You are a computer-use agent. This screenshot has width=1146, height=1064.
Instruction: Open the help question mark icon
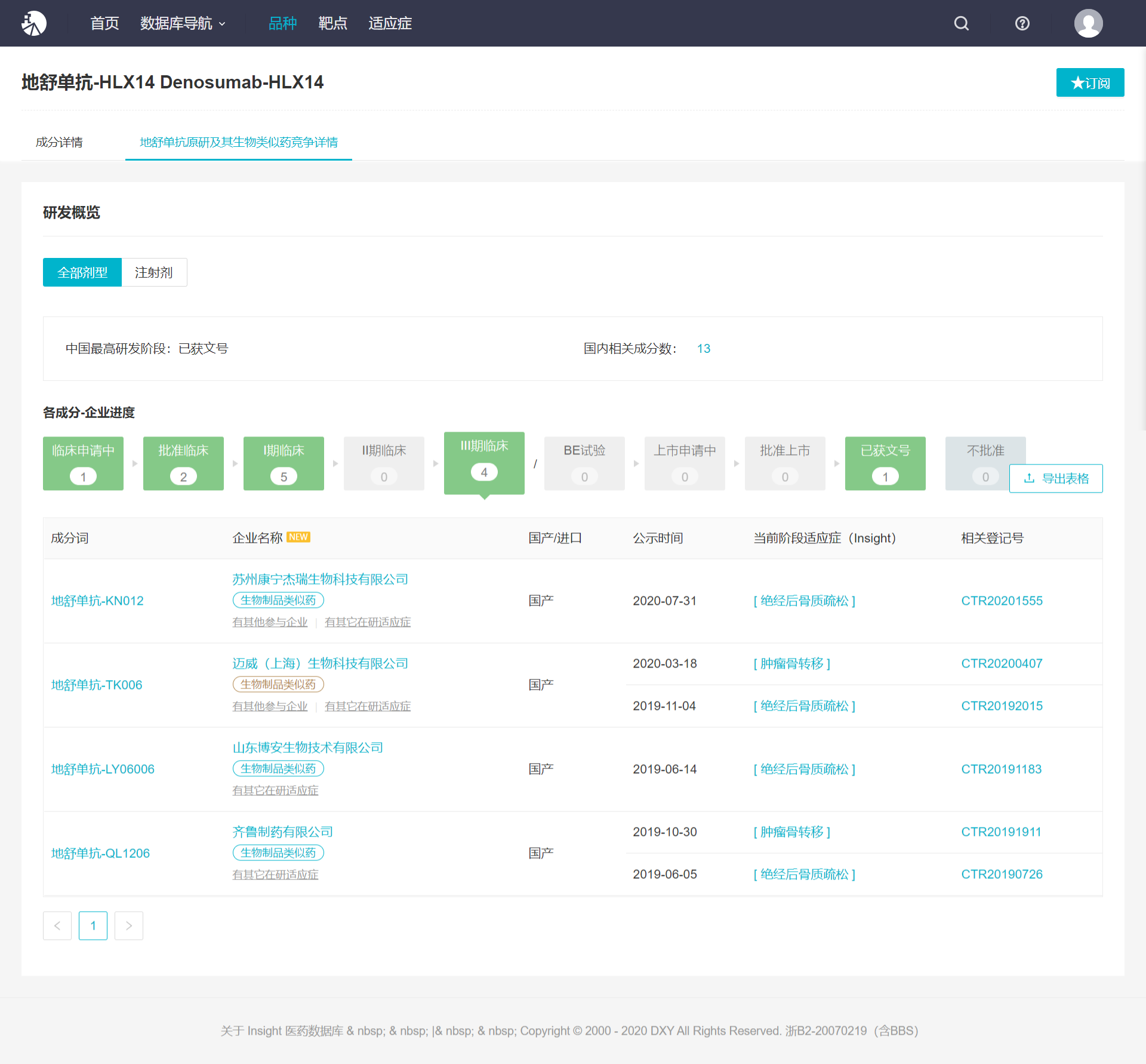click(1022, 23)
